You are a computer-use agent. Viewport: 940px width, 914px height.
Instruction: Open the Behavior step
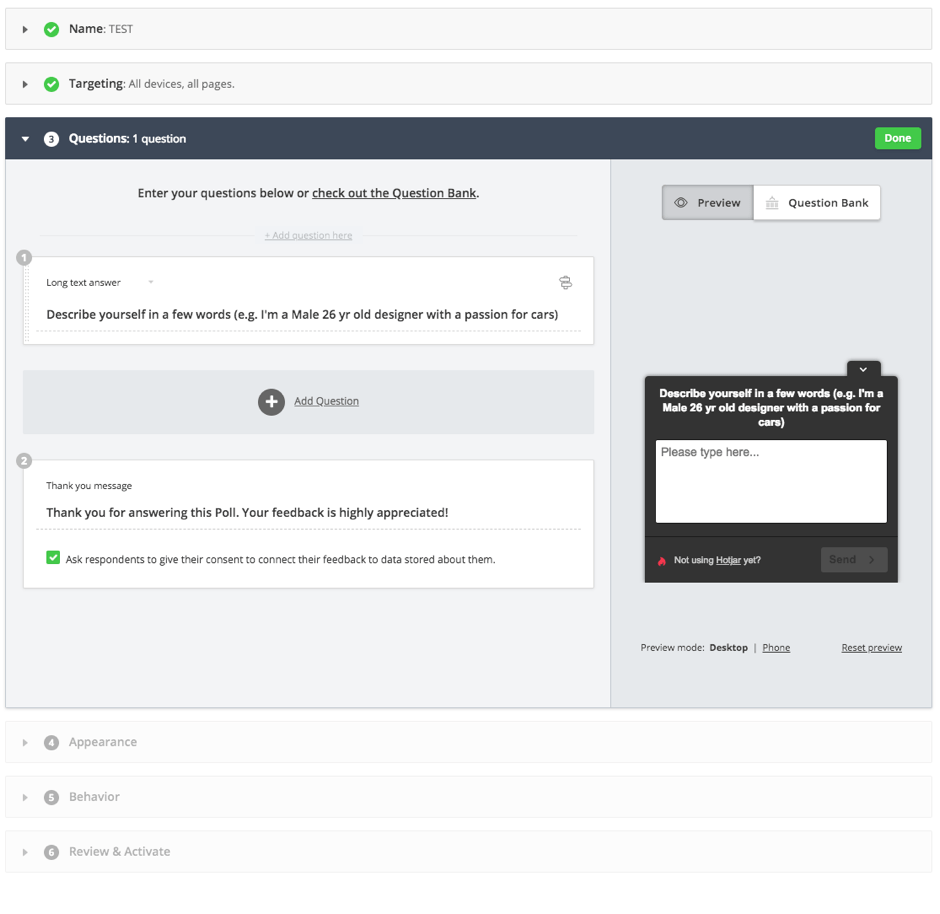click(469, 797)
